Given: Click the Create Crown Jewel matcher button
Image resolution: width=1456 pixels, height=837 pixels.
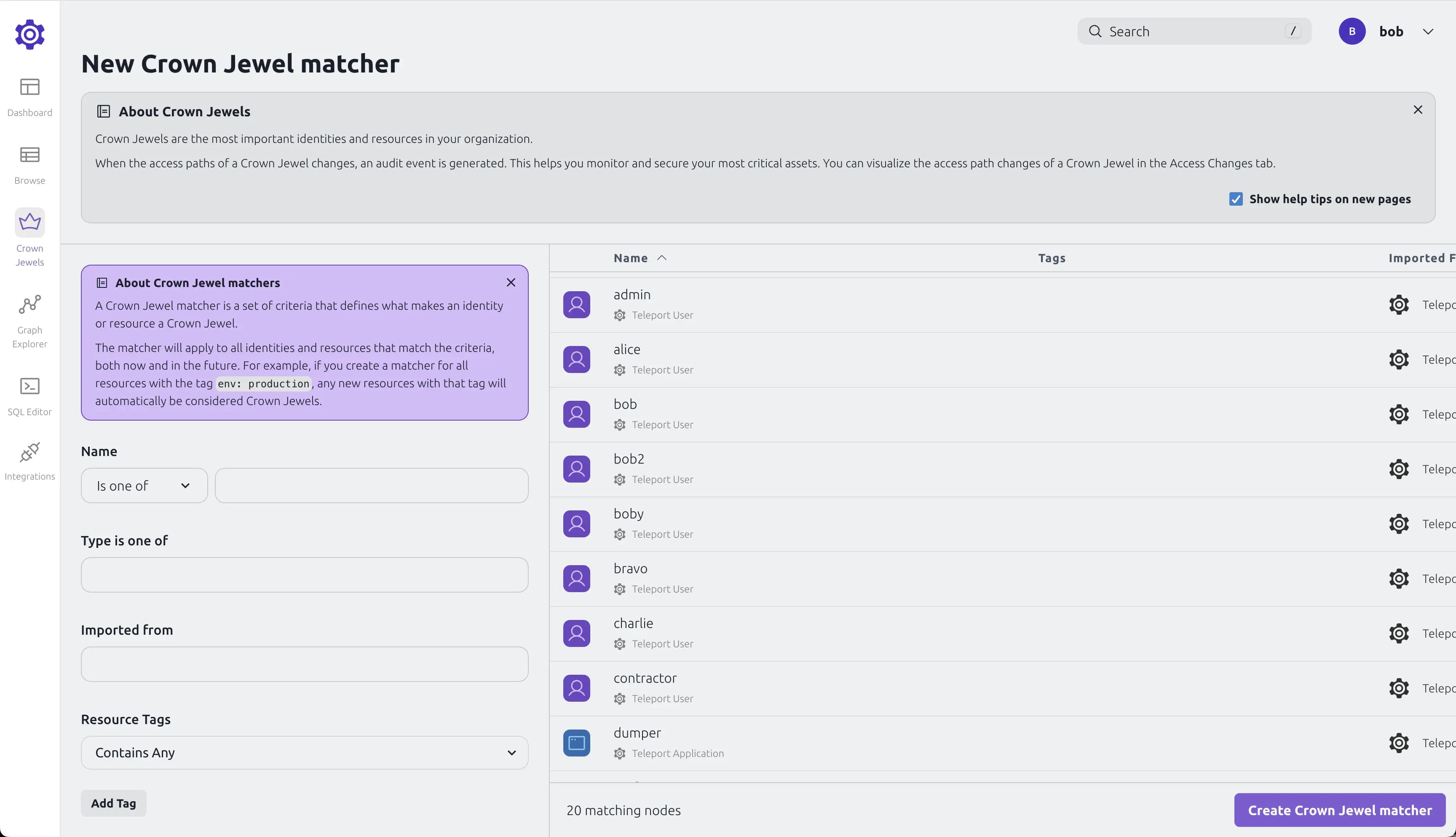Looking at the screenshot, I should click(1340, 810).
